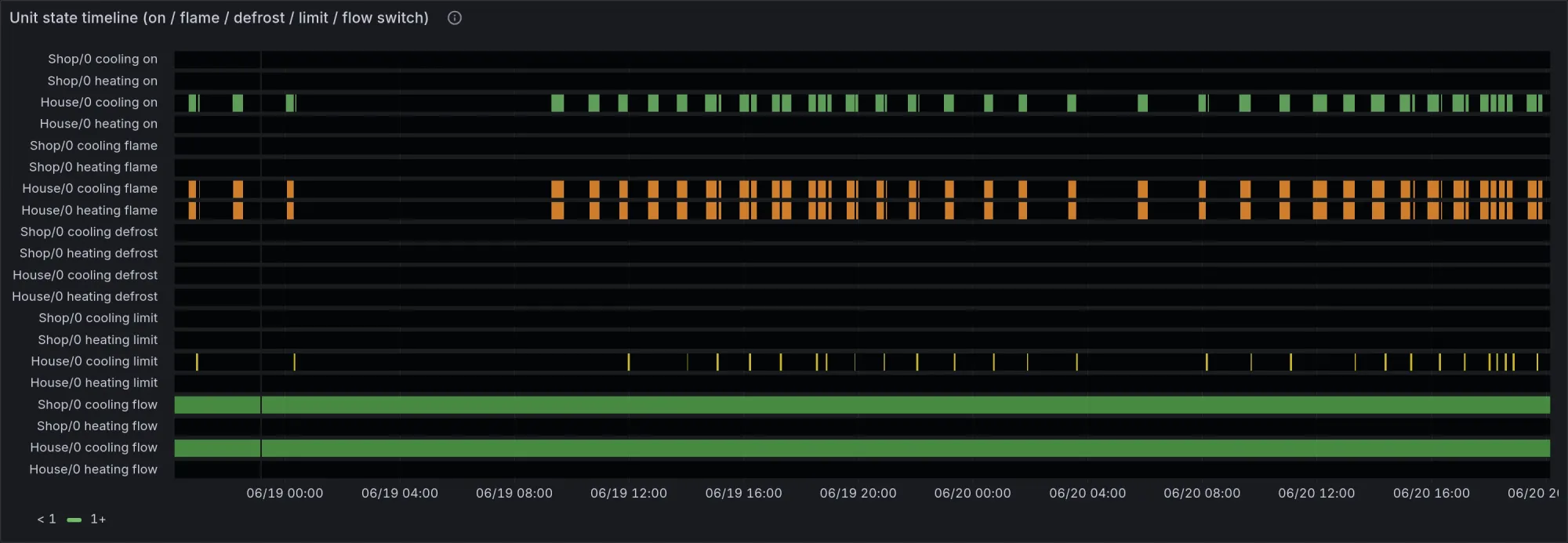1568x543 pixels.
Task: Select the House/0 heating flame row label
Action: [x=89, y=210]
